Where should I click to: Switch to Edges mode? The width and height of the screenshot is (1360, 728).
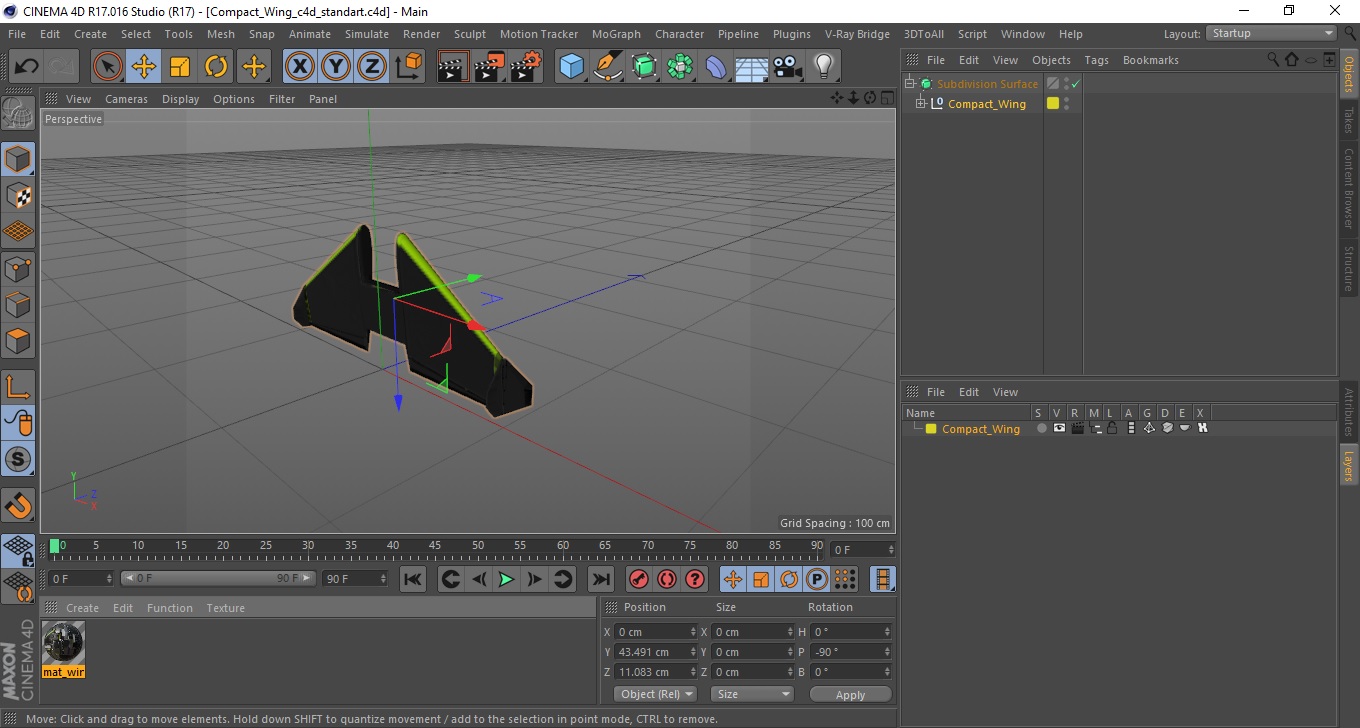[x=18, y=304]
